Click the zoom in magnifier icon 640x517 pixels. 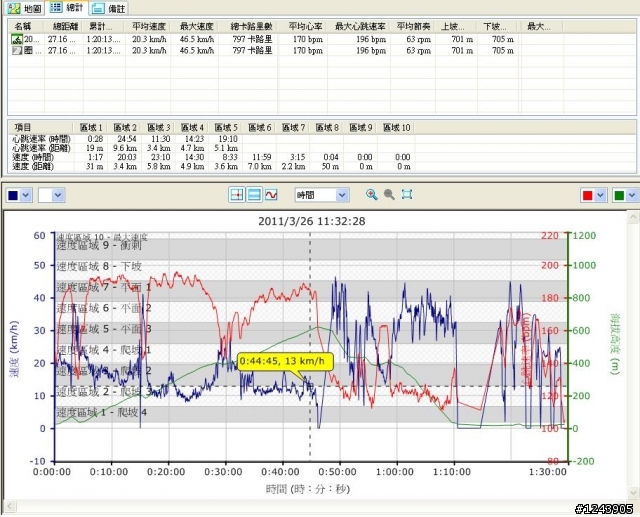tap(371, 195)
